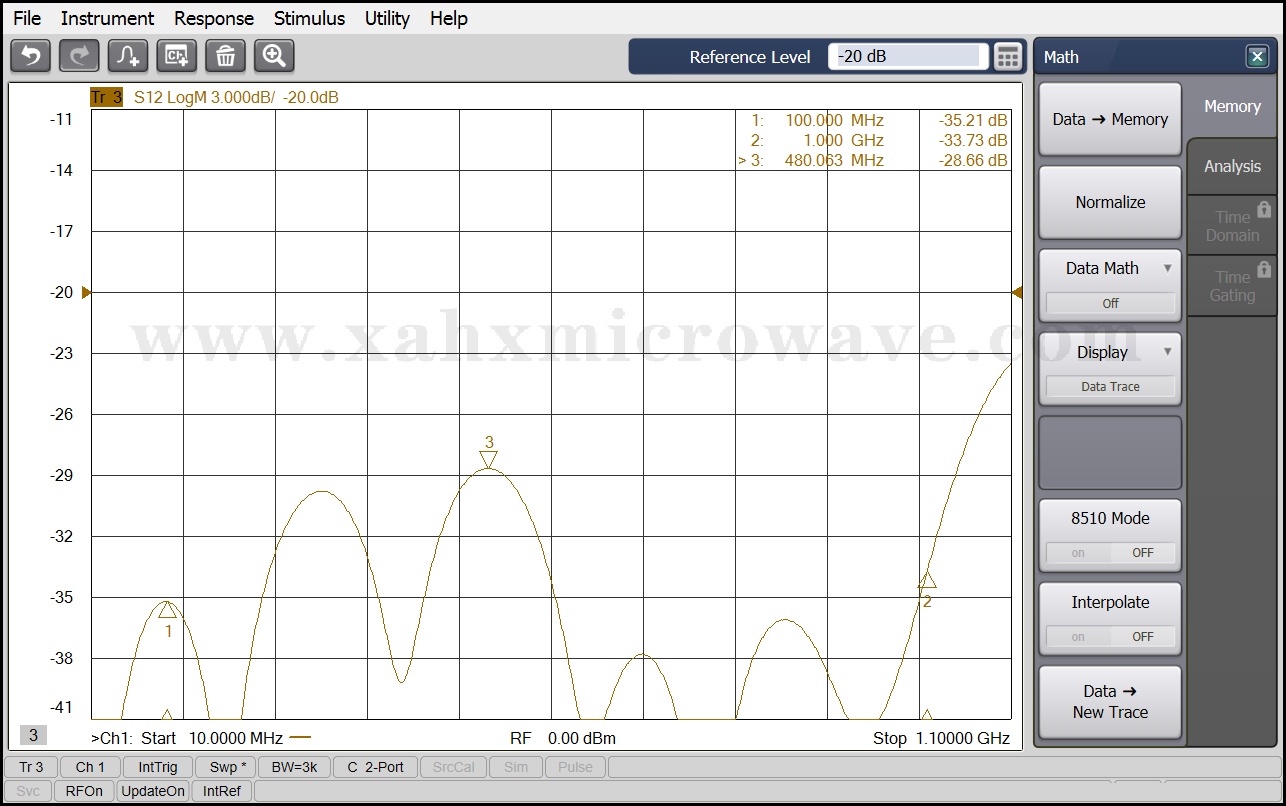Toggle RFOn in the status bar
This screenshot has width=1286, height=806.
84,791
